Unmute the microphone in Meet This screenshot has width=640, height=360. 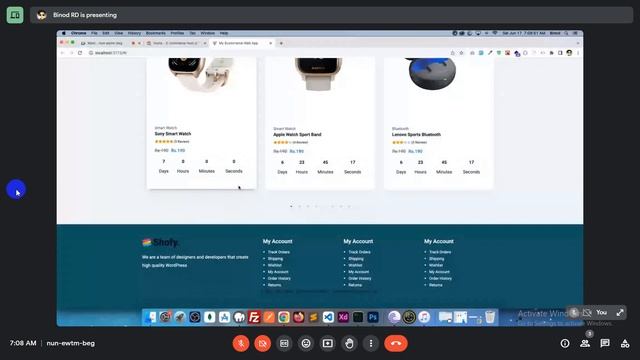click(x=241, y=343)
